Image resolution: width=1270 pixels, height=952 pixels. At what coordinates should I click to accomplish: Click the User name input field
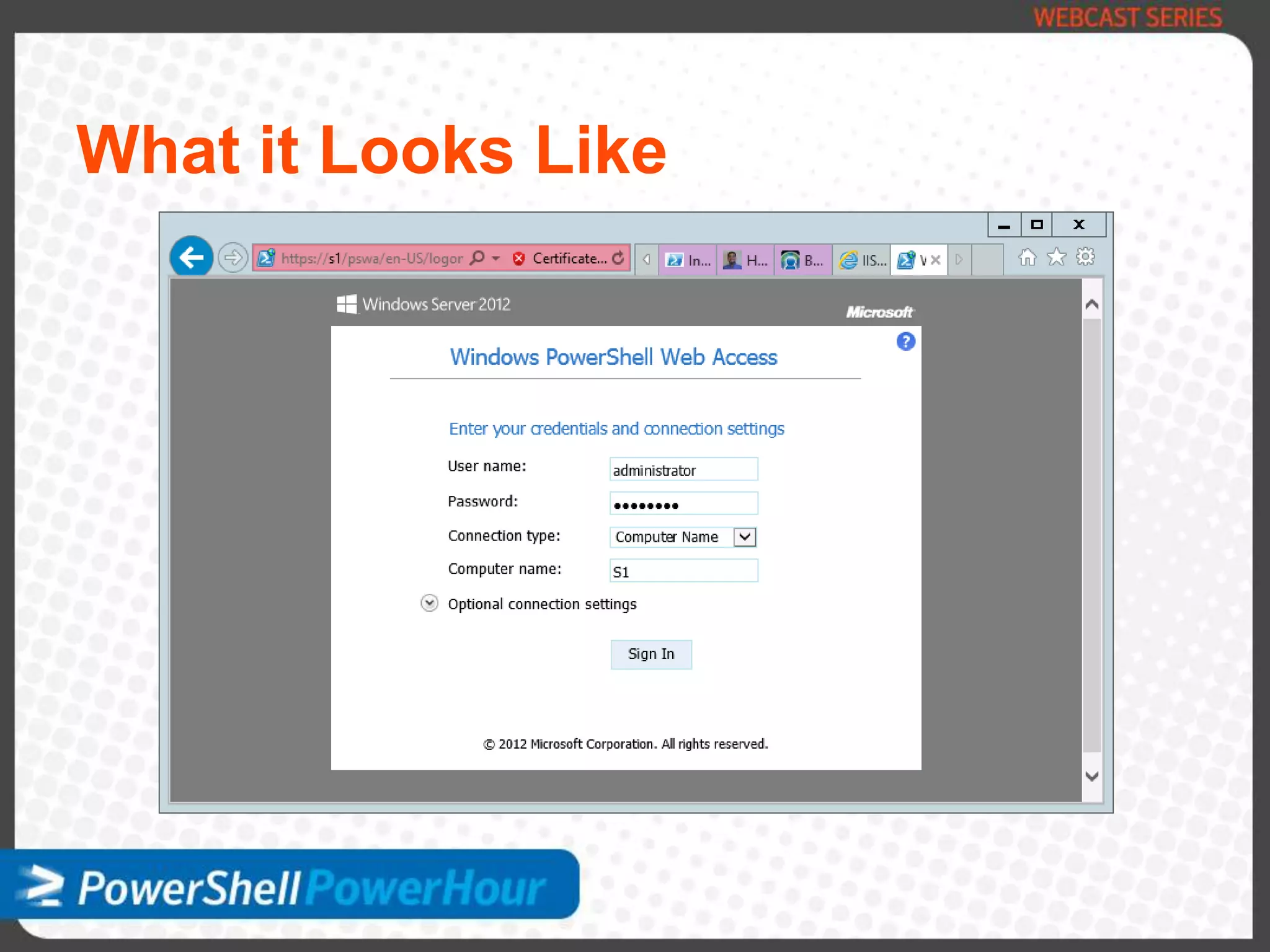(x=683, y=470)
